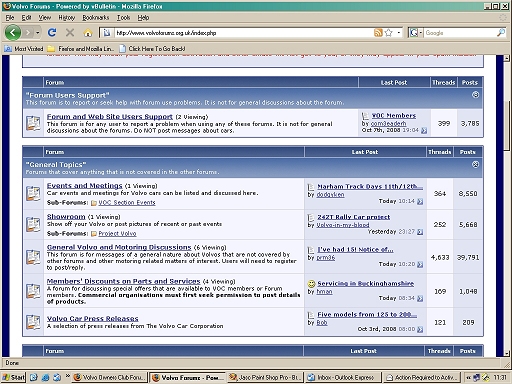The height and width of the screenshot is (384, 512).
Task: Click the vertical scrollbar thumb
Action: pyautogui.click(x=507, y=125)
